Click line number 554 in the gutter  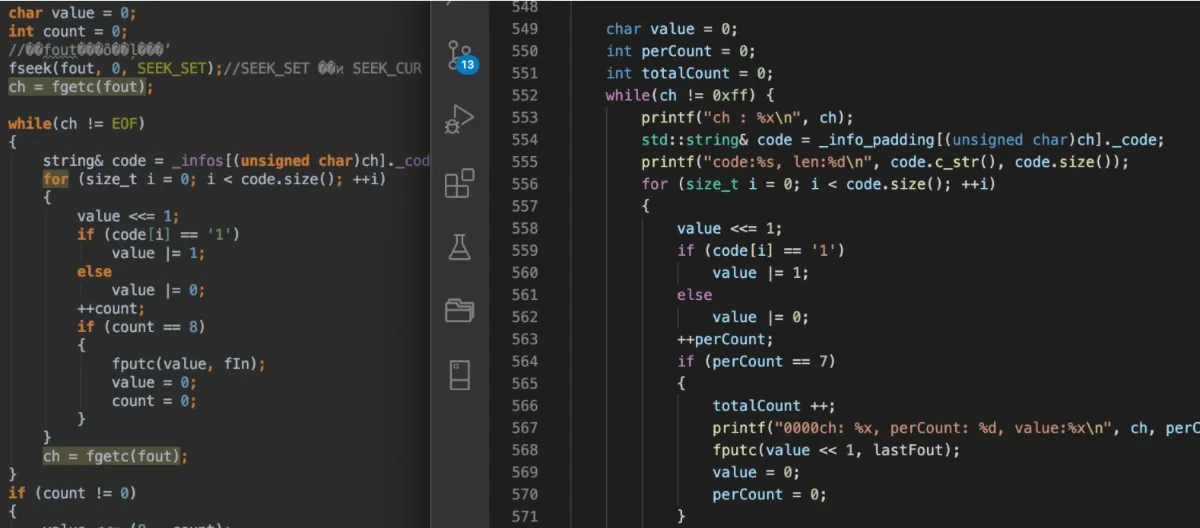tap(524, 139)
